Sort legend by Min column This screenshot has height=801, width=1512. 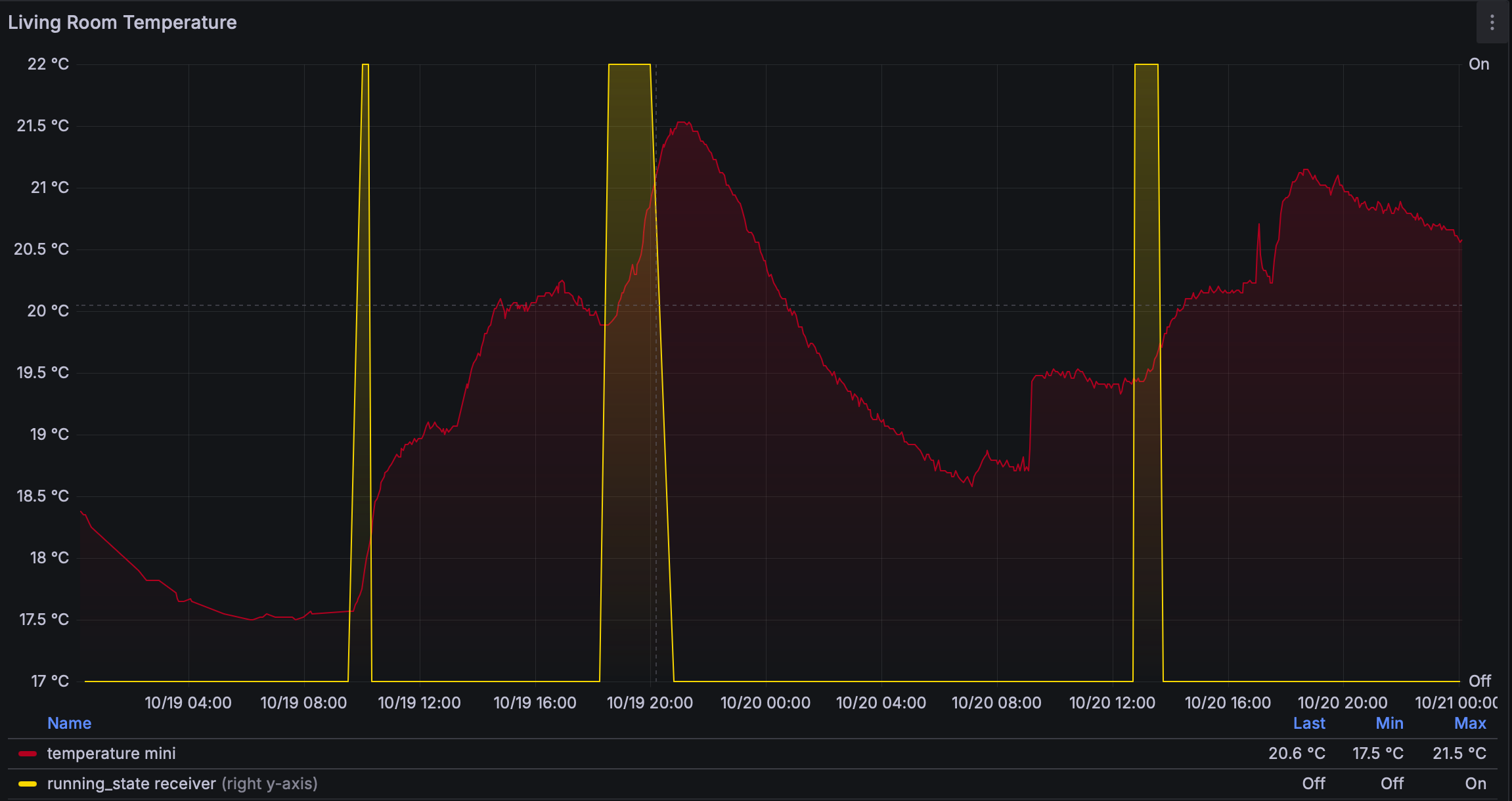pyautogui.click(x=1389, y=724)
